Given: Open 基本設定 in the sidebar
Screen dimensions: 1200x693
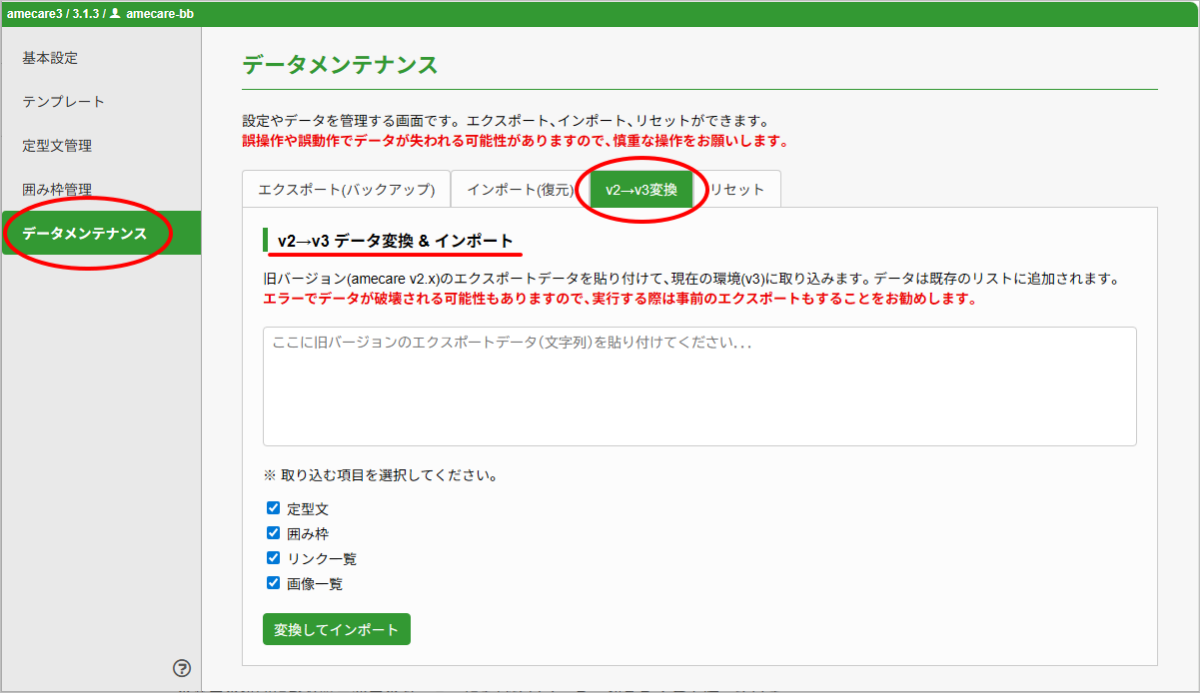Looking at the screenshot, I should pos(50,58).
